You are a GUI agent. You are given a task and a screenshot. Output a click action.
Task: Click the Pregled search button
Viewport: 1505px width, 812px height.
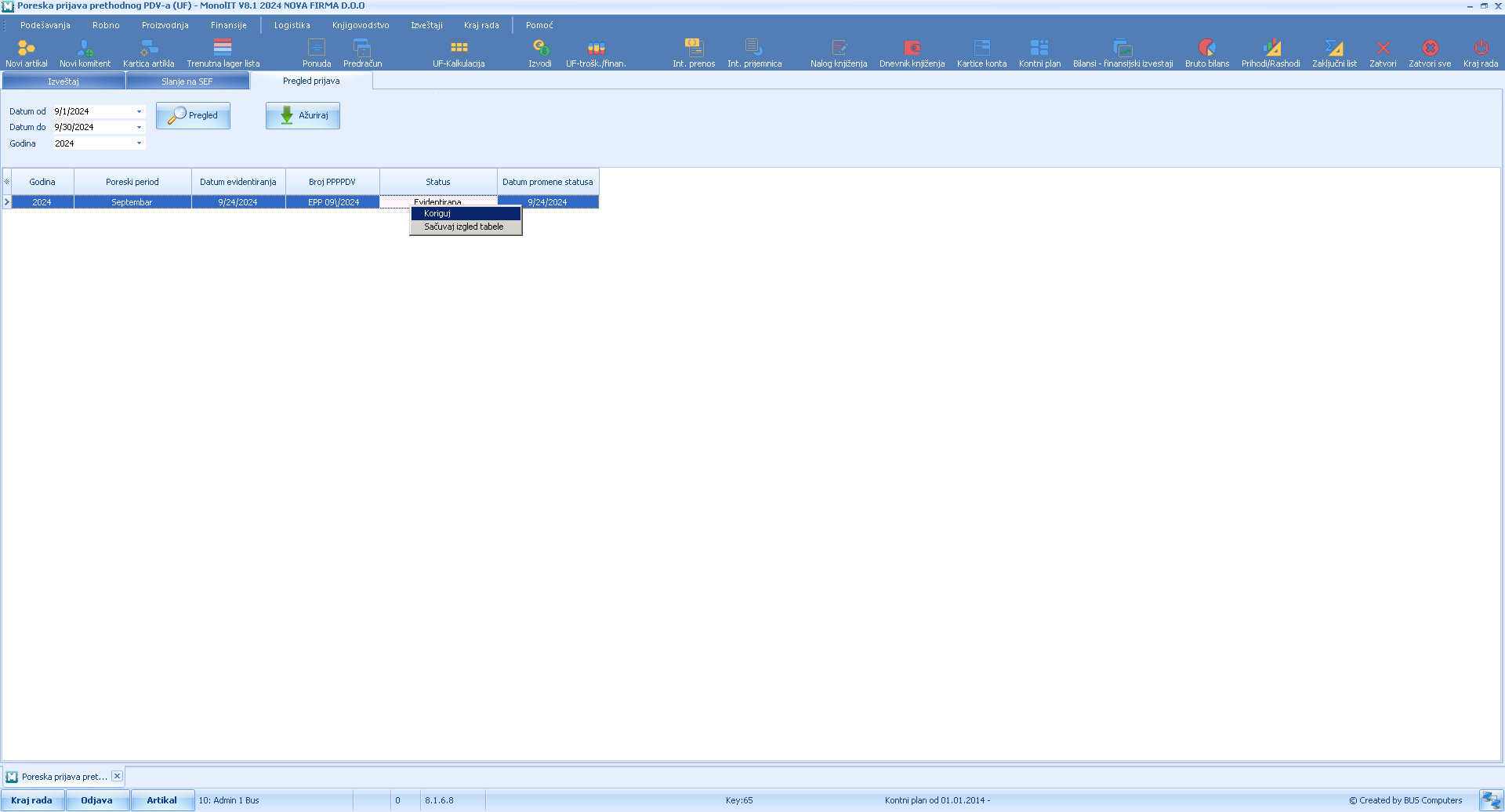[193, 115]
